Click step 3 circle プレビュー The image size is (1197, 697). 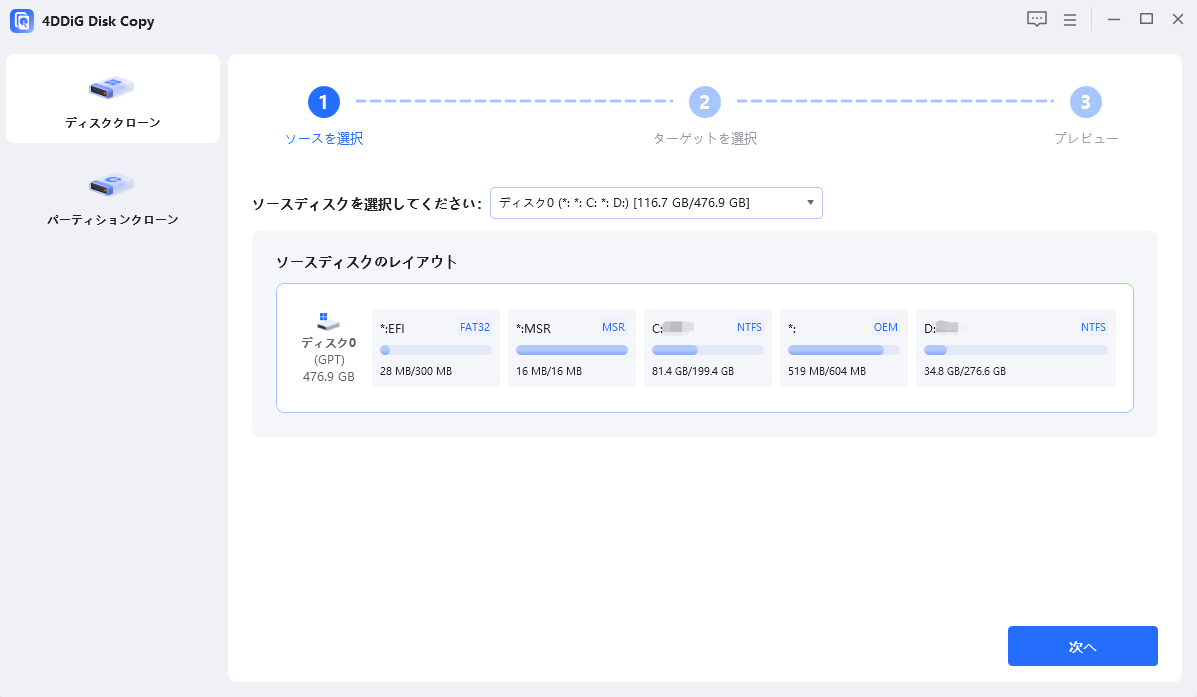(1085, 101)
